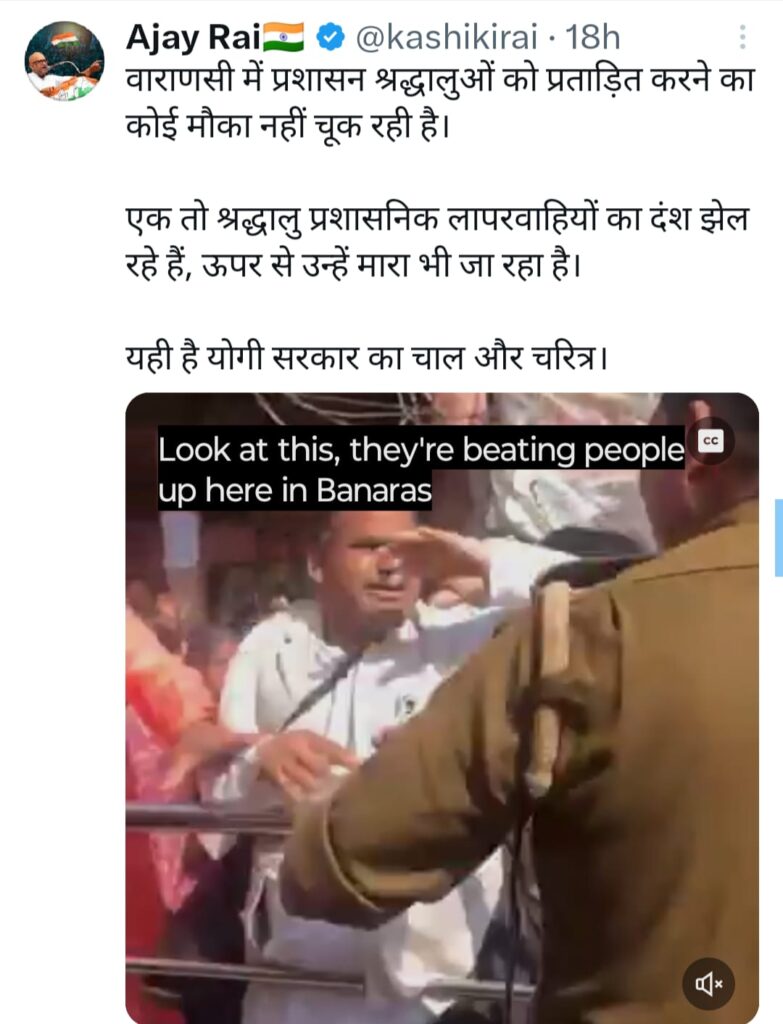Open Ajay Rai's profile picture

coord(64,61)
